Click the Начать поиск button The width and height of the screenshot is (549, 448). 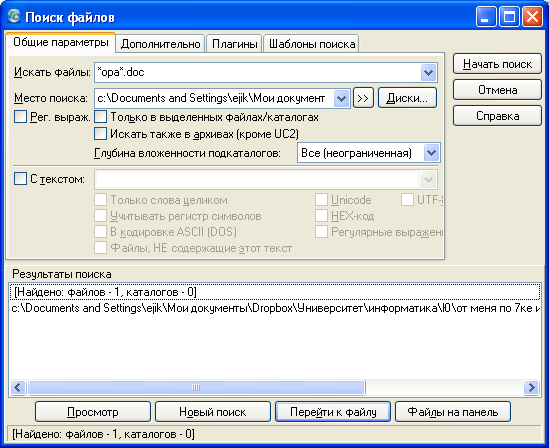pos(497,64)
